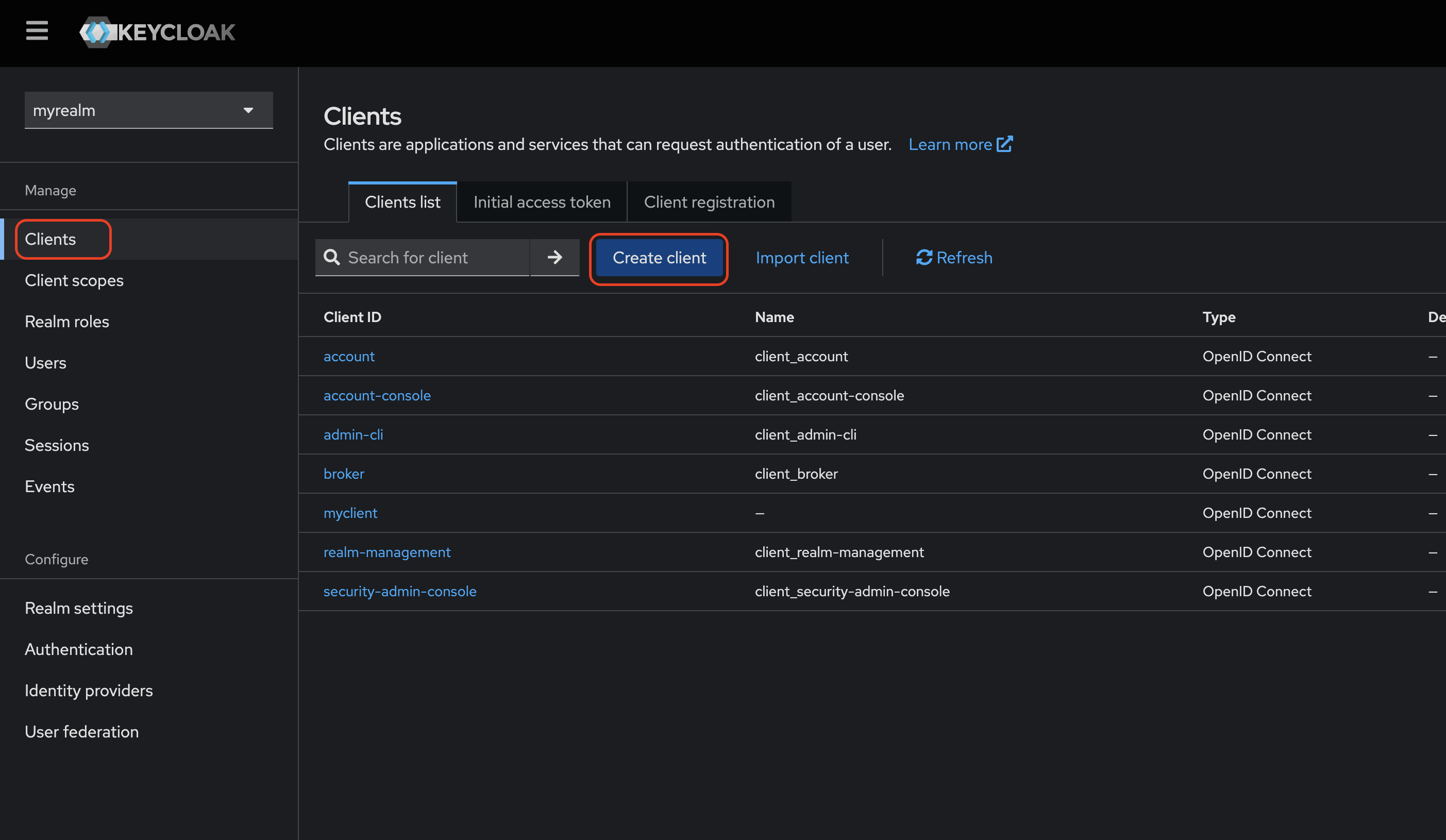Viewport: 1446px width, 840px height.
Task: Open the Users section
Action: [x=149, y=363]
